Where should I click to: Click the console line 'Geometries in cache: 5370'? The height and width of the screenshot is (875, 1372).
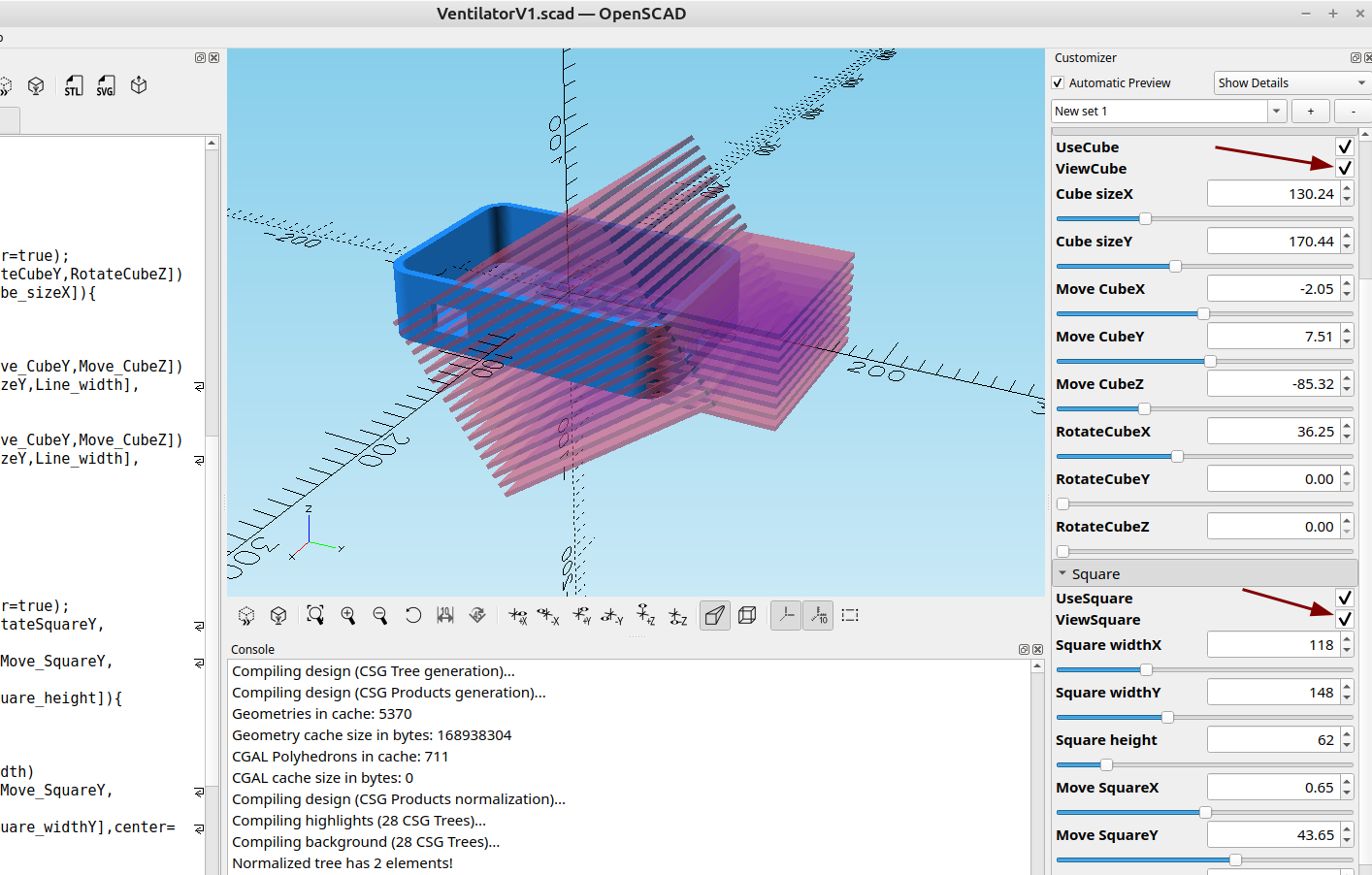point(322,714)
